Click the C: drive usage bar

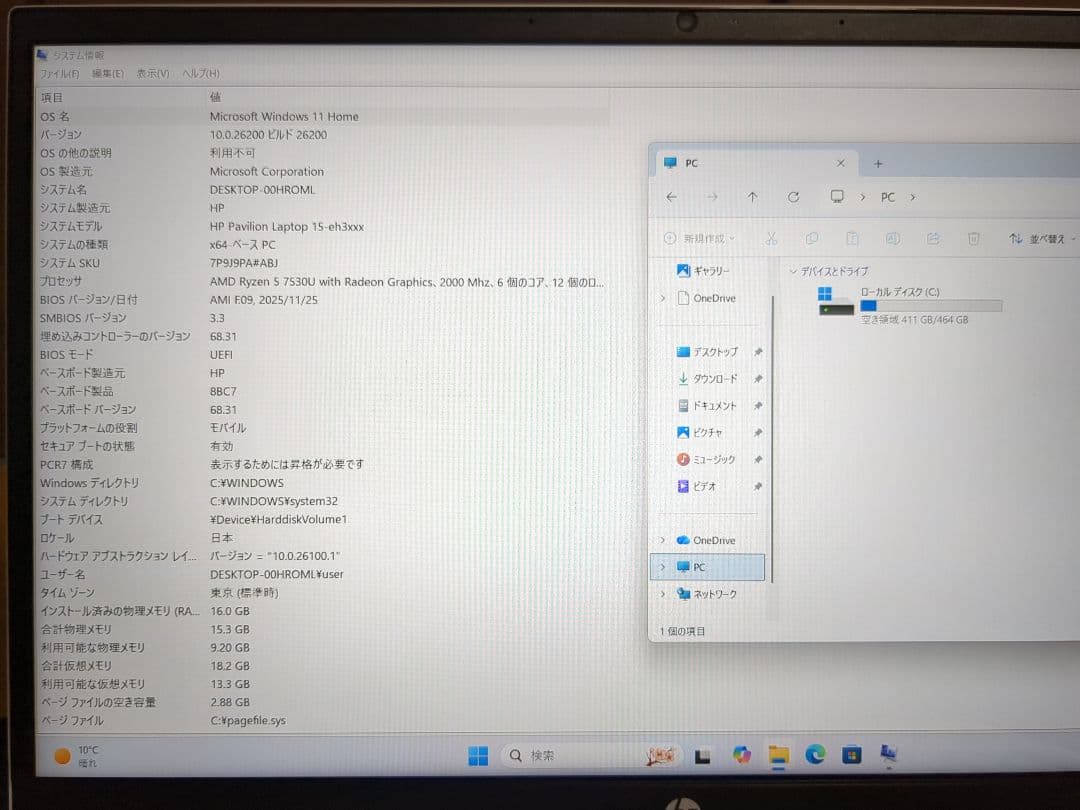point(931,306)
